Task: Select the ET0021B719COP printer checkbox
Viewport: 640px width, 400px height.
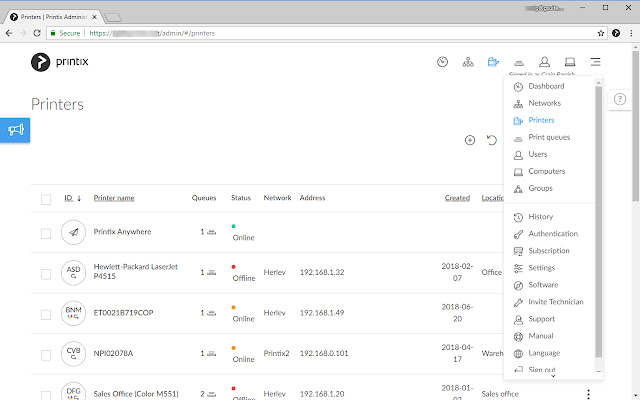Action: [46, 312]
